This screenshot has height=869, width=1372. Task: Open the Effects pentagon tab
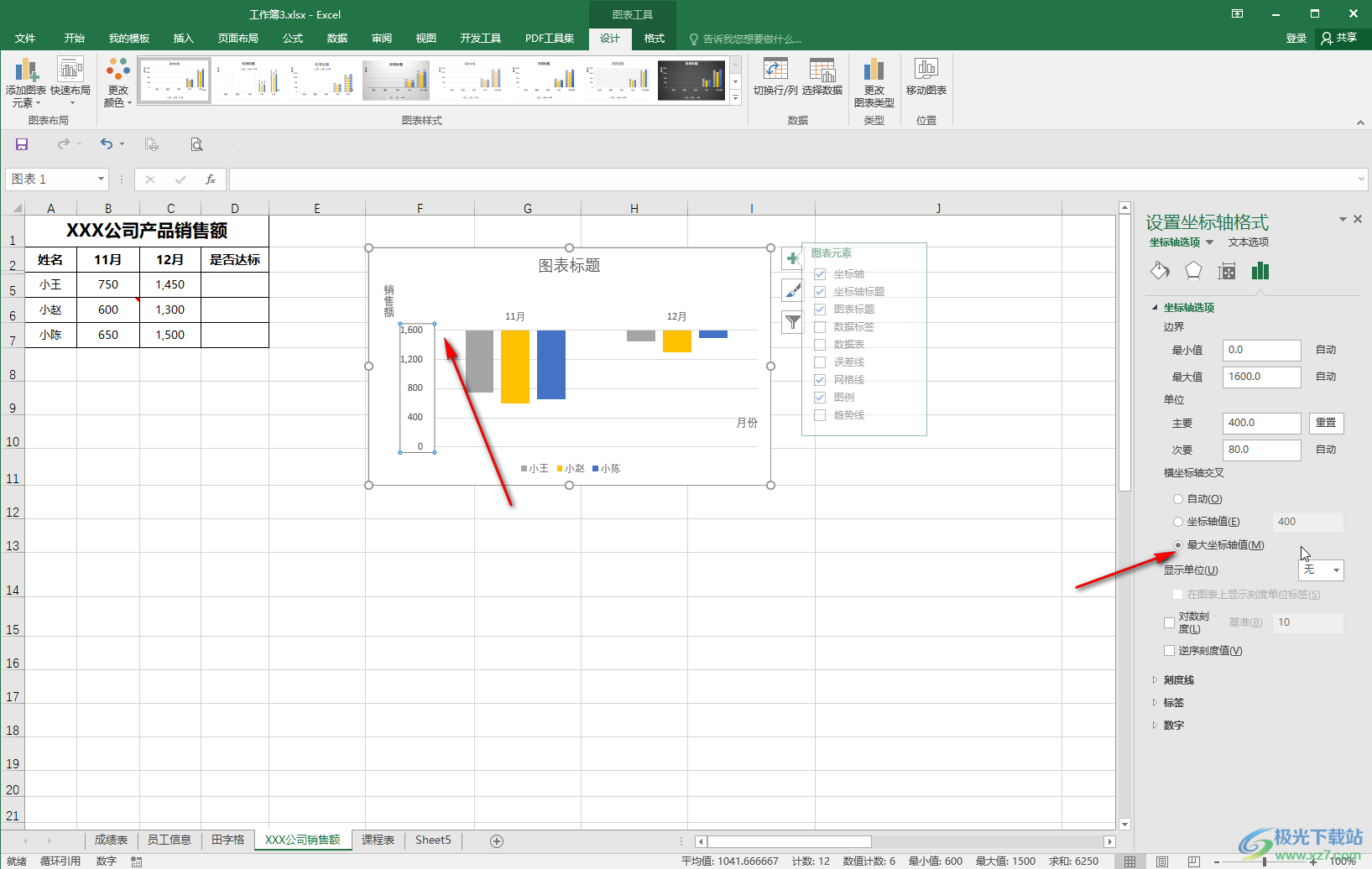(1193, 271)
